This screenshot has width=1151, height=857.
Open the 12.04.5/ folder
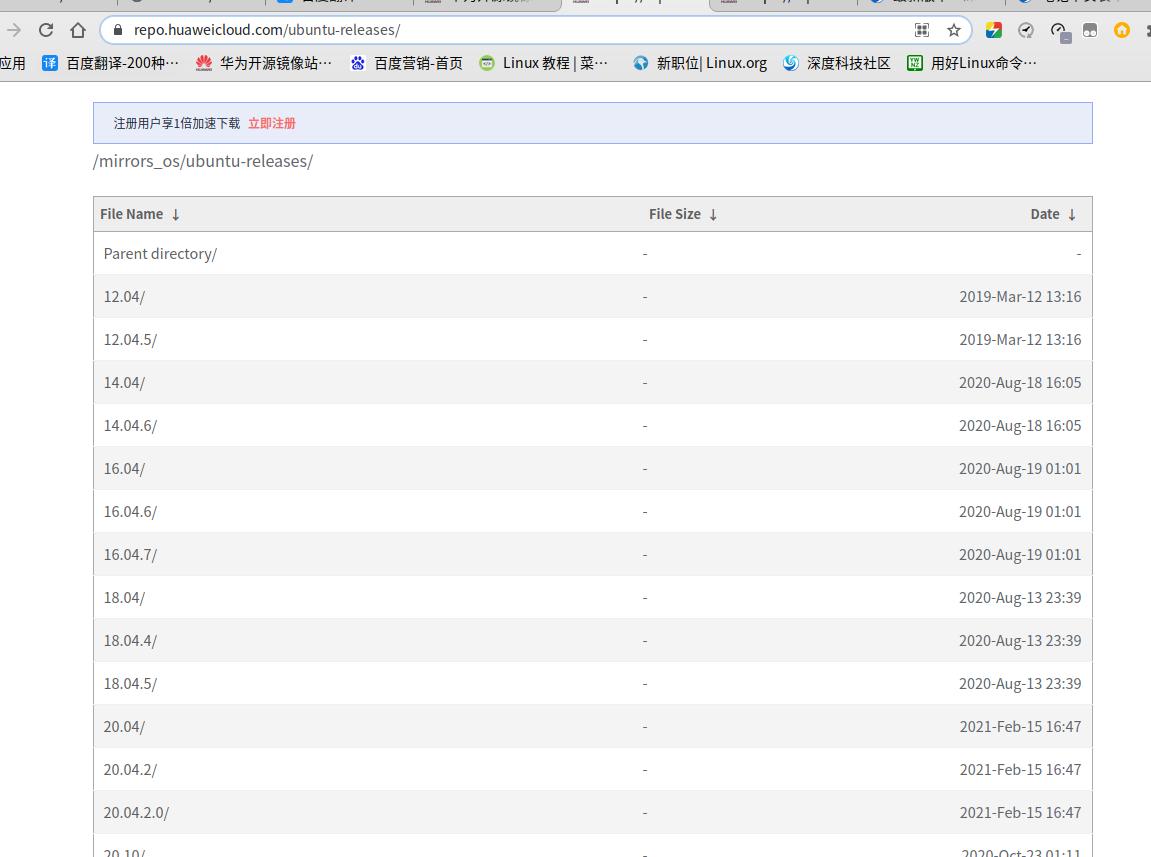click(x=130, y=340)
